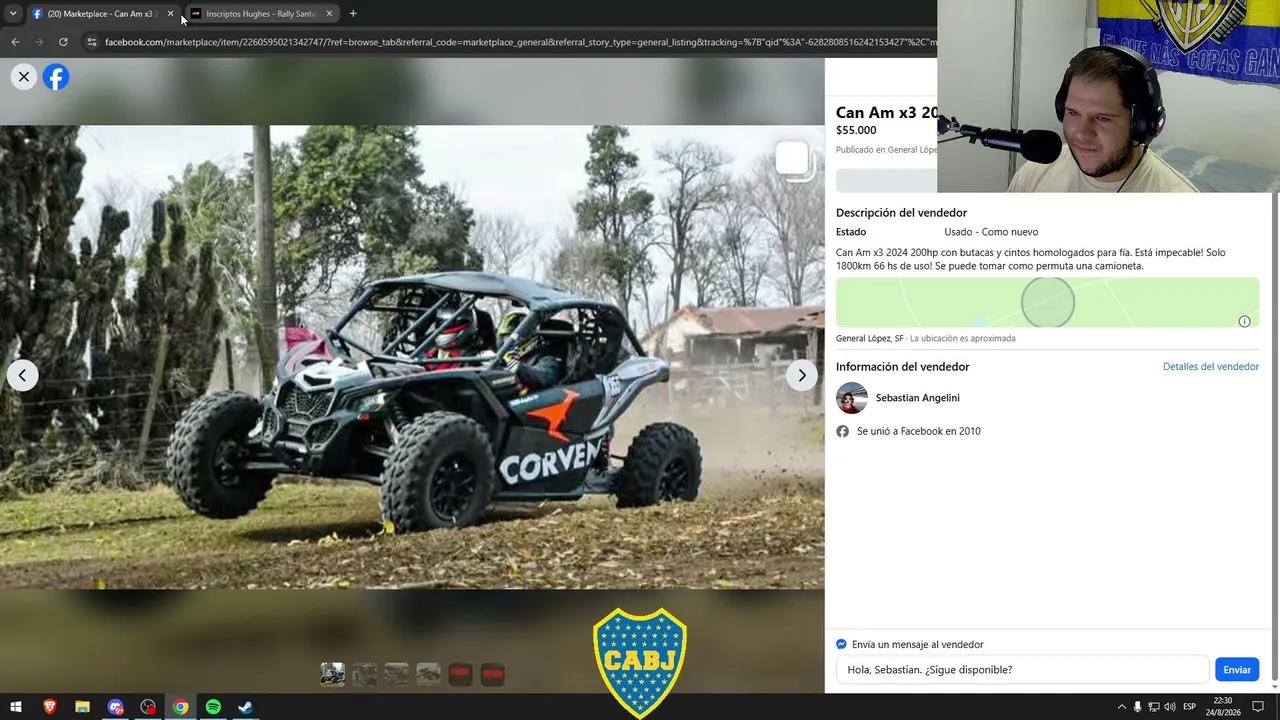Reload the current page

63,42
